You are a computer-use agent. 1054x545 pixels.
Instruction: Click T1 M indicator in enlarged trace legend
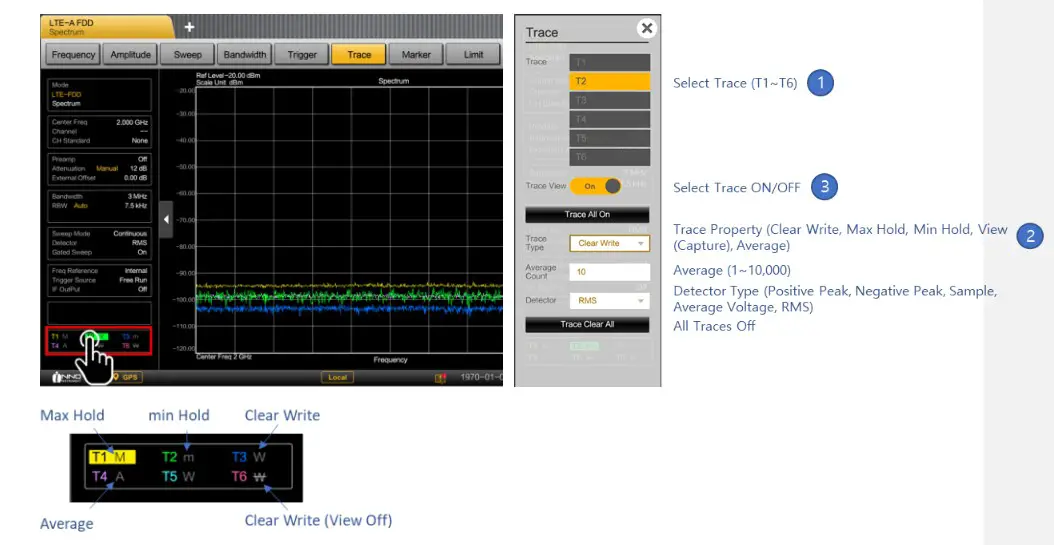pos(112,457)
